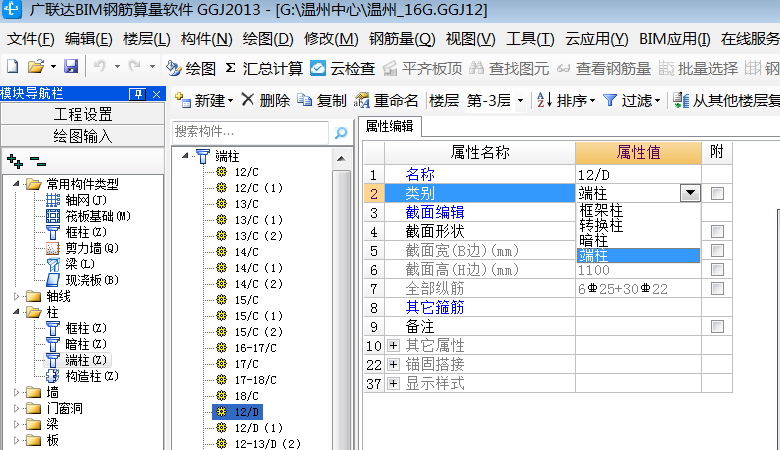Open the 楼层(L) menu
The height and width of the screenshot is (450, 780).
pos(147,39)
